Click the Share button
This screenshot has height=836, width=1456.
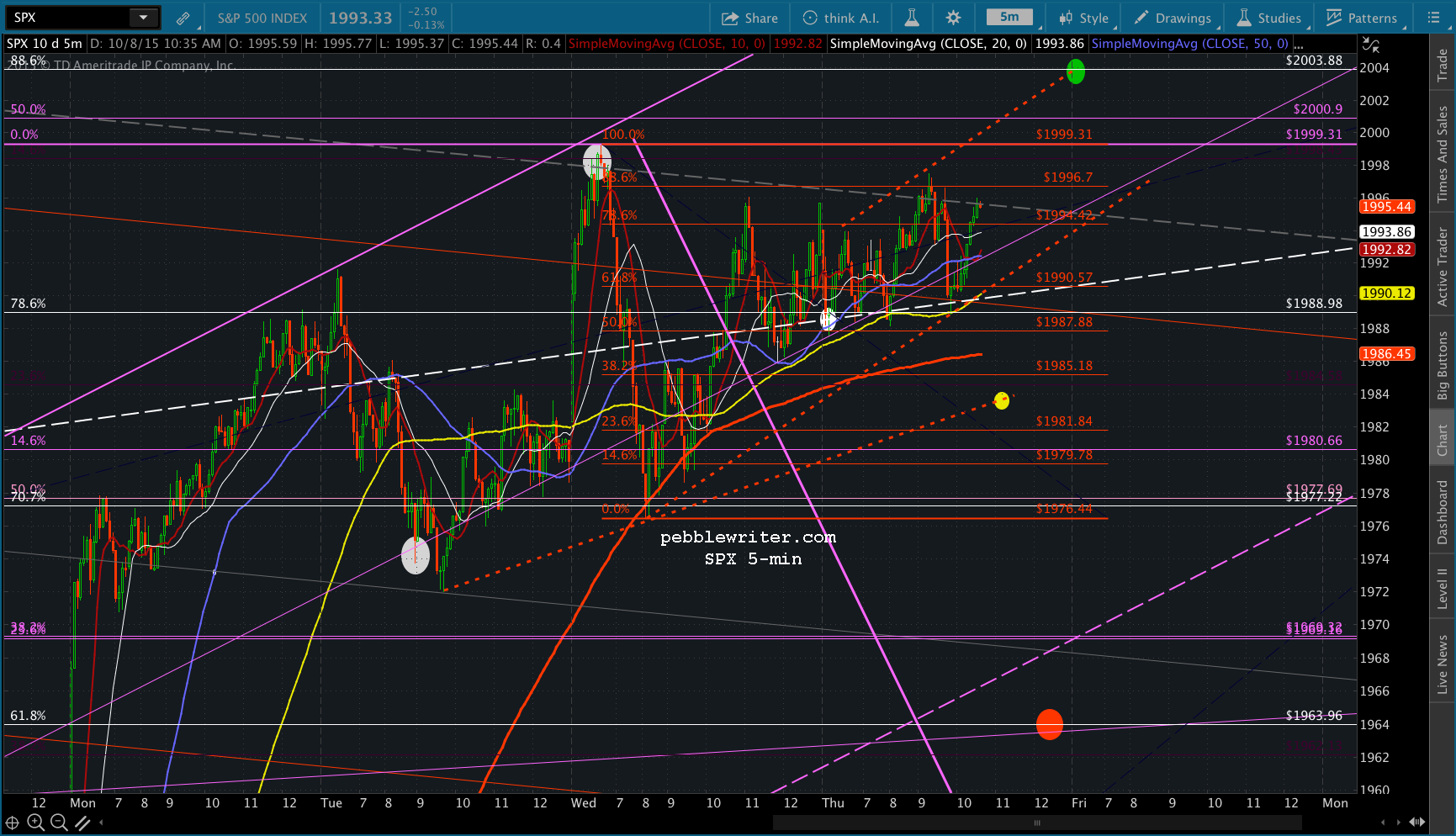tap(749, 18)
